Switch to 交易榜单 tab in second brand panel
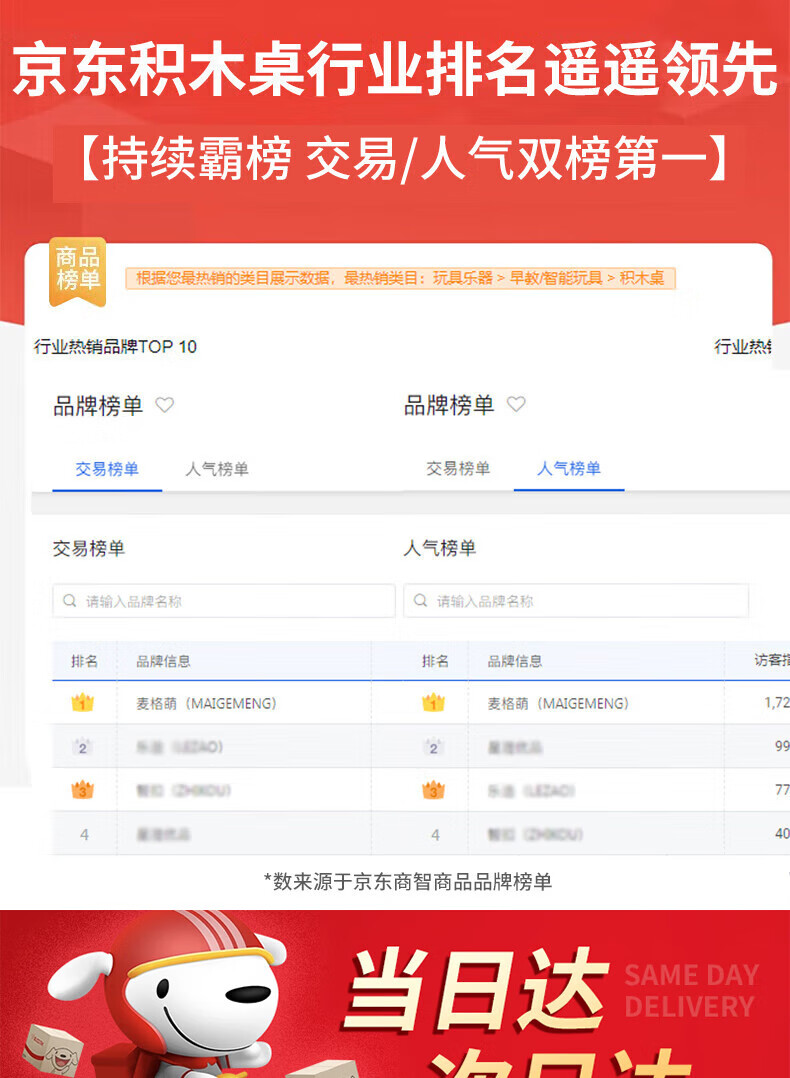 tap(458, 469)
